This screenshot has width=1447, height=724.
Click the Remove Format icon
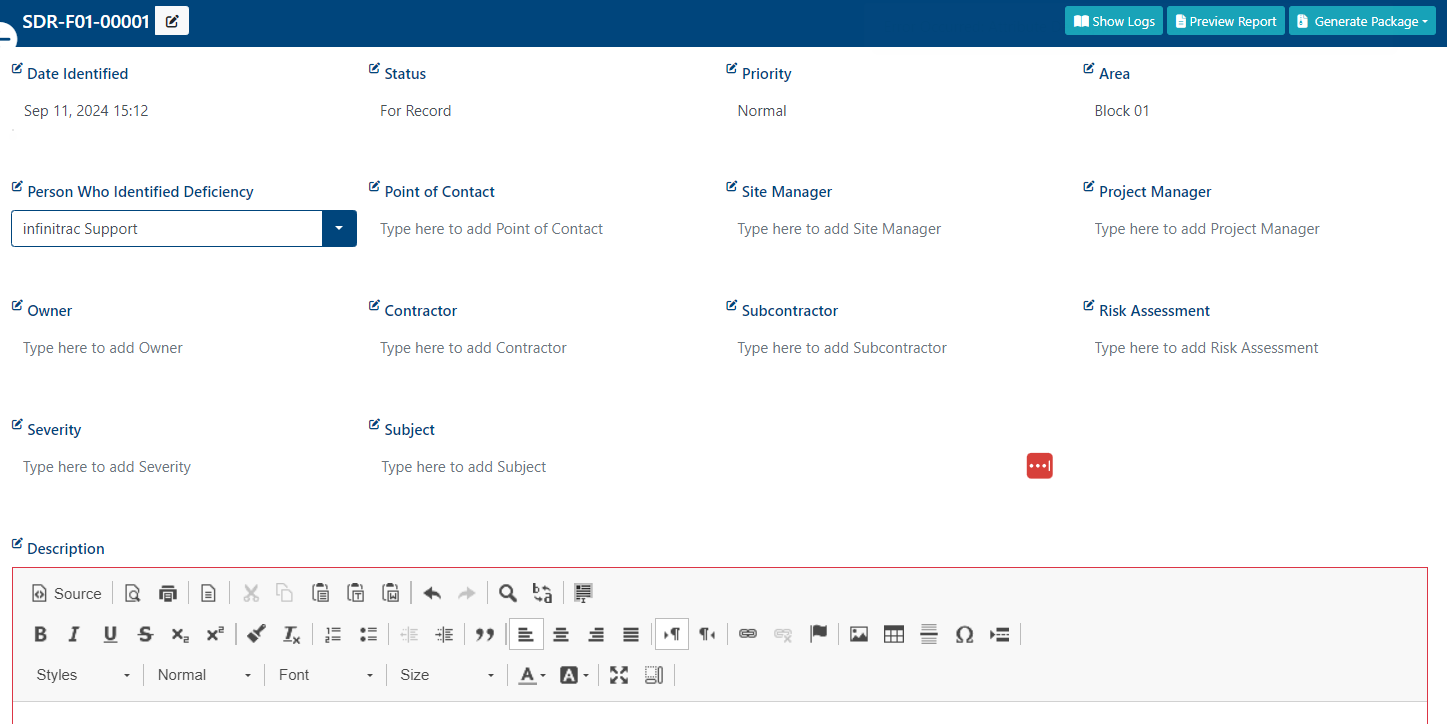click(291, 634)
